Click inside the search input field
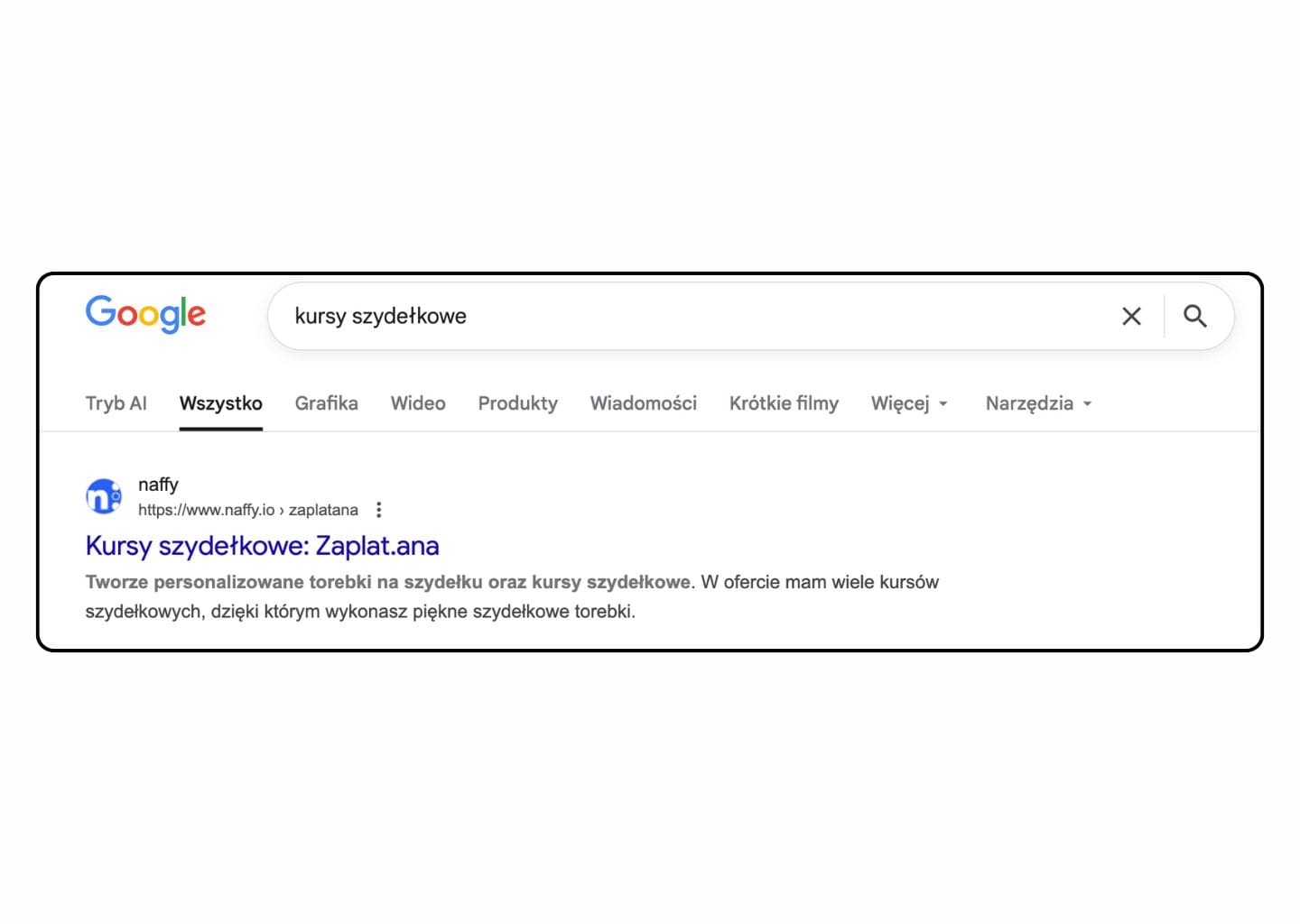 click(632, 316)
